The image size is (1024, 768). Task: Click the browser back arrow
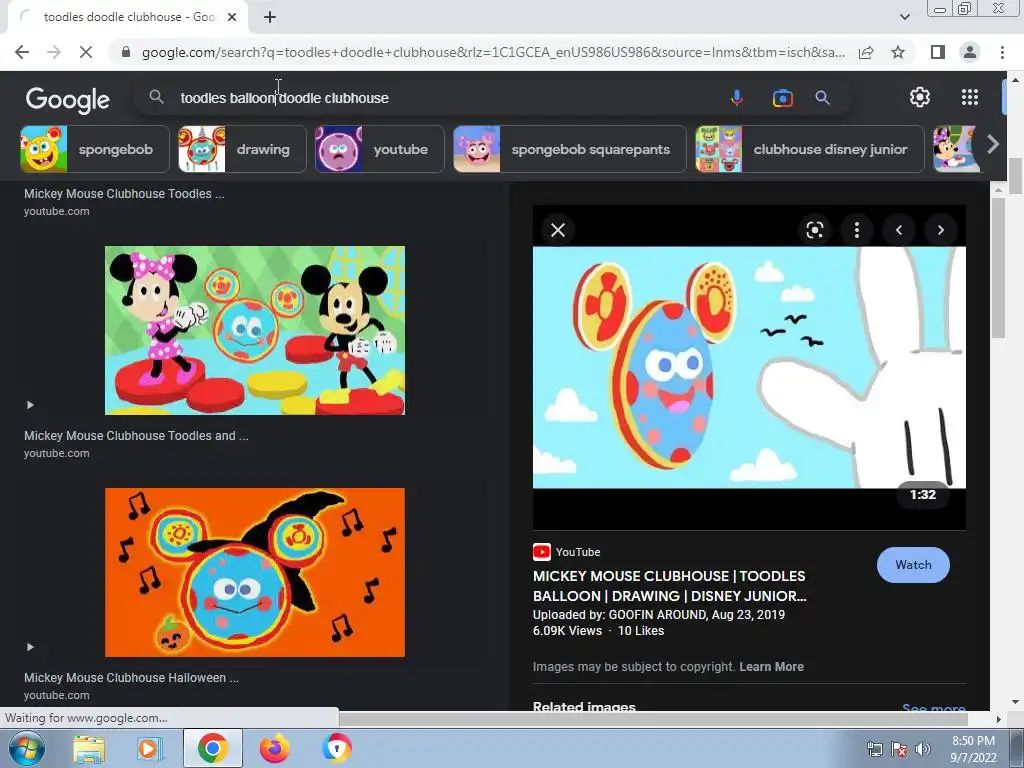click(22, 52)
